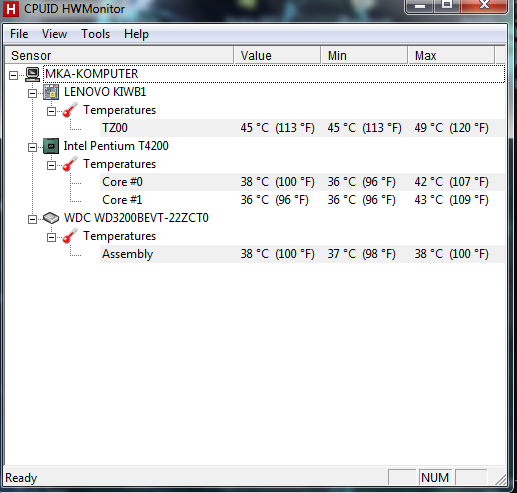Viewport: 517px width, 493px height.
Task: Minimize the HWMonitor window
Action: [420, 6]
